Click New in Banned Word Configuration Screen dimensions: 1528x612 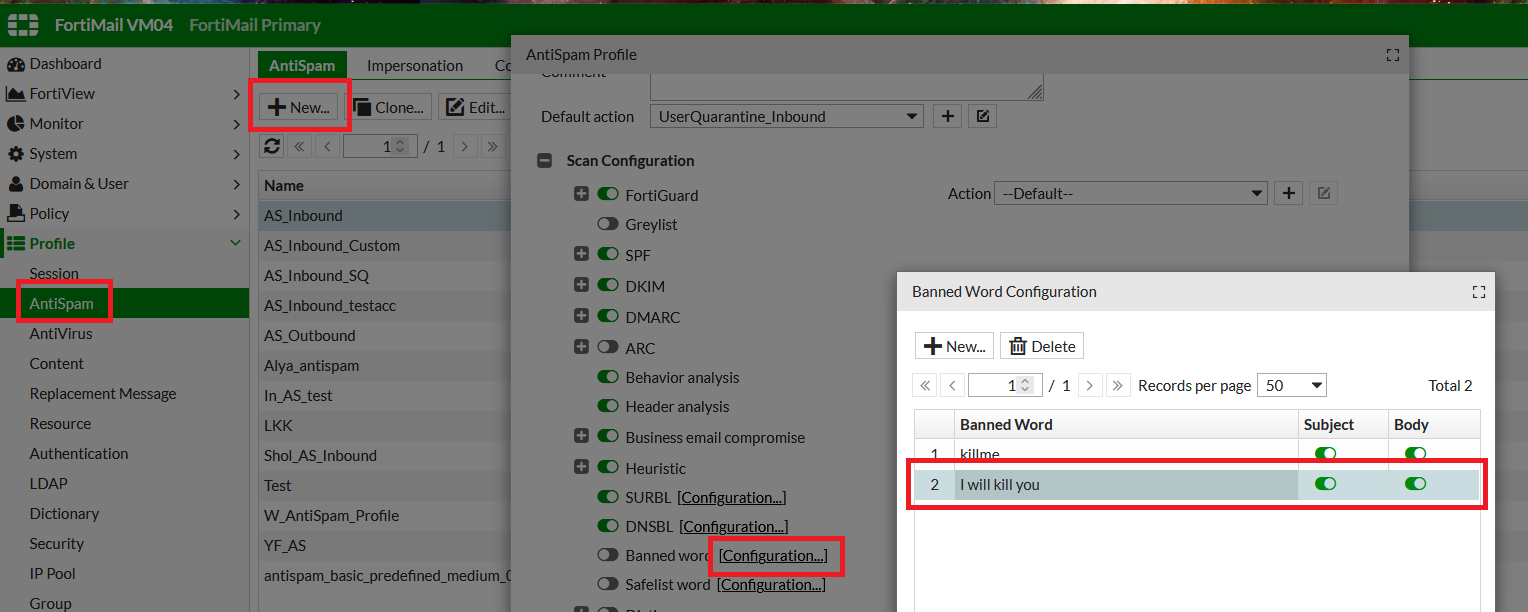(x=954, y=346)
